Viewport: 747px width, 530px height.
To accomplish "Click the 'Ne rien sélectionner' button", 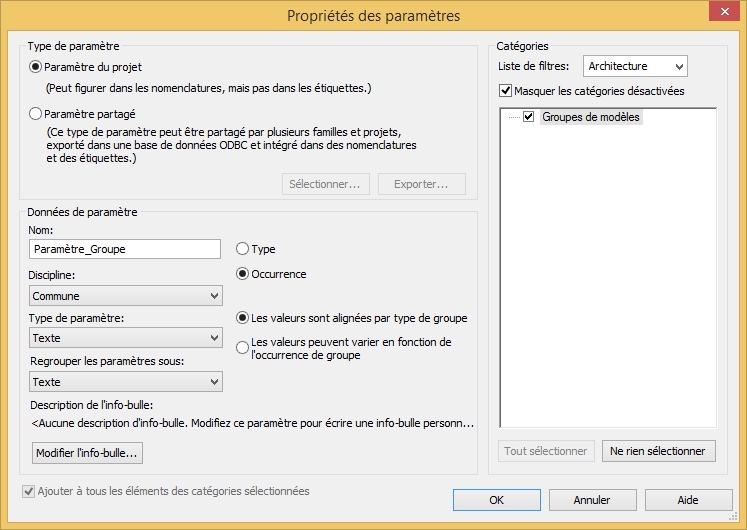I will click(x=659, y=451).
